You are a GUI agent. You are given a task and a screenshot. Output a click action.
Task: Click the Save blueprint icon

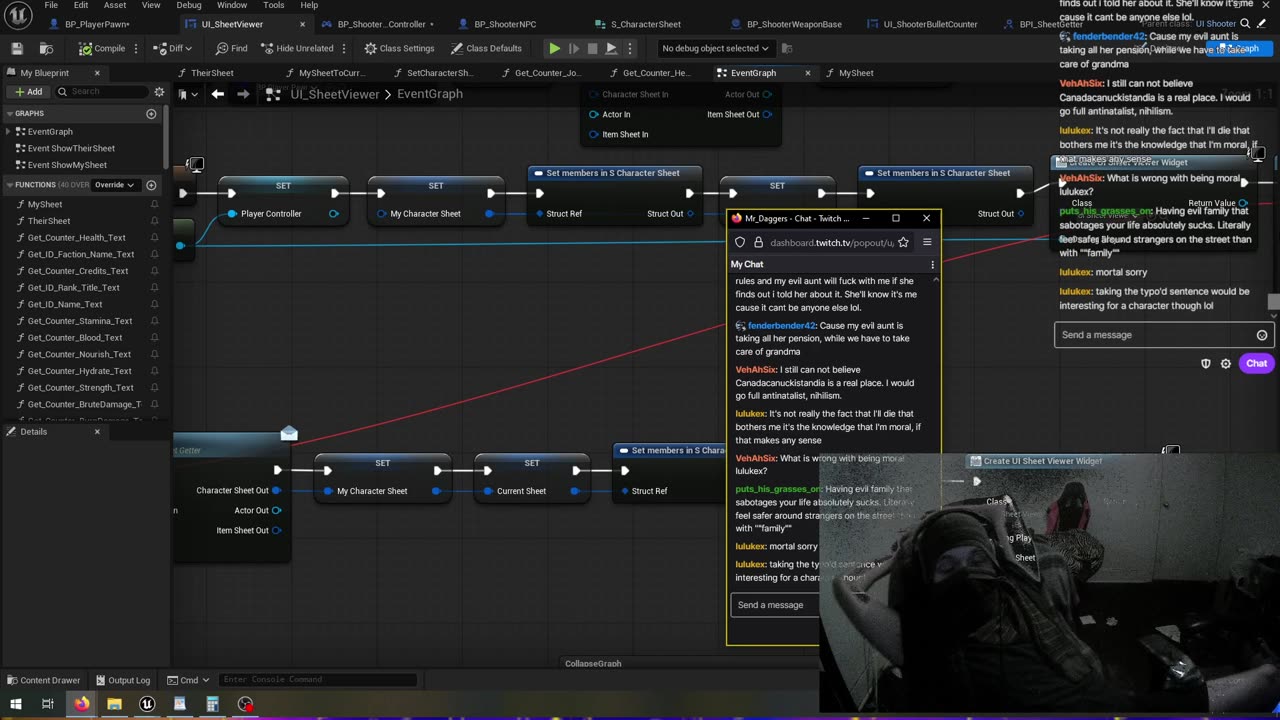(17, 48)
